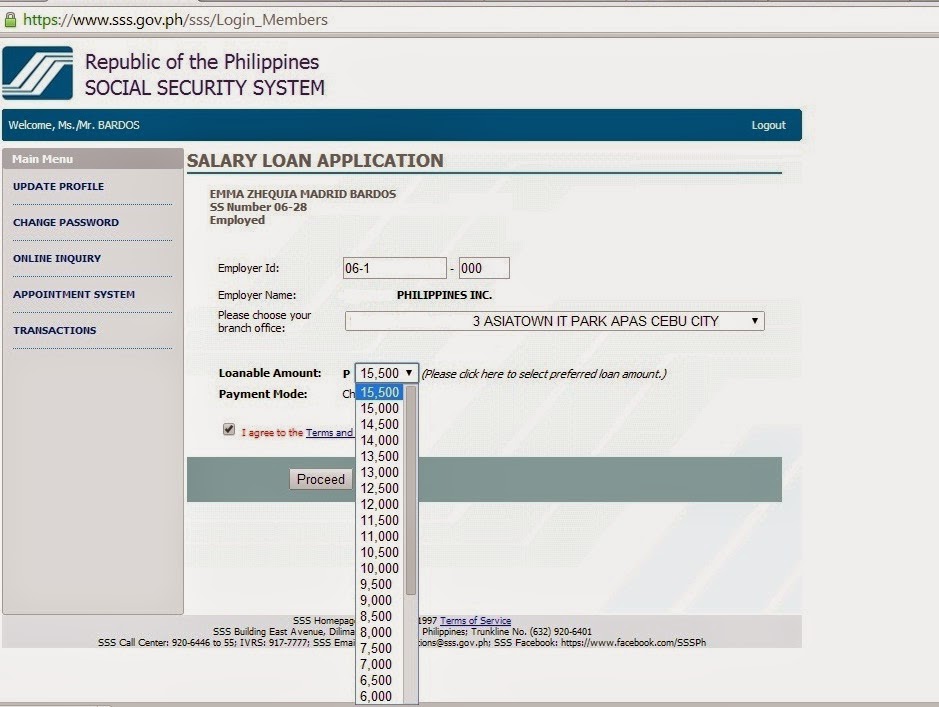
Task: Open UPDATE PROFILE menu item
Action: tap(59, 187)
